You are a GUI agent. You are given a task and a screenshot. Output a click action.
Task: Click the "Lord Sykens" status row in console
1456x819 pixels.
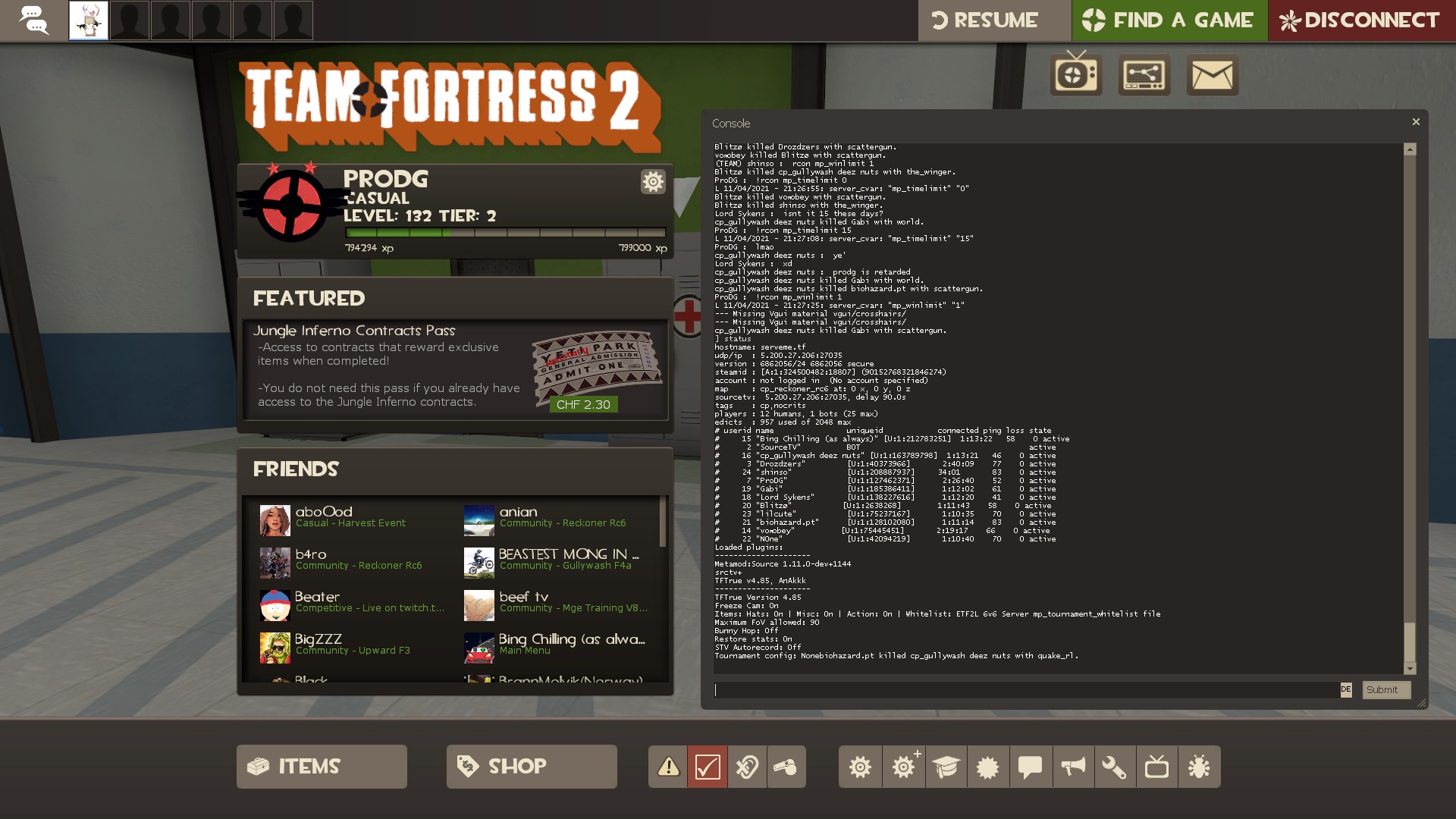[885, 497]
